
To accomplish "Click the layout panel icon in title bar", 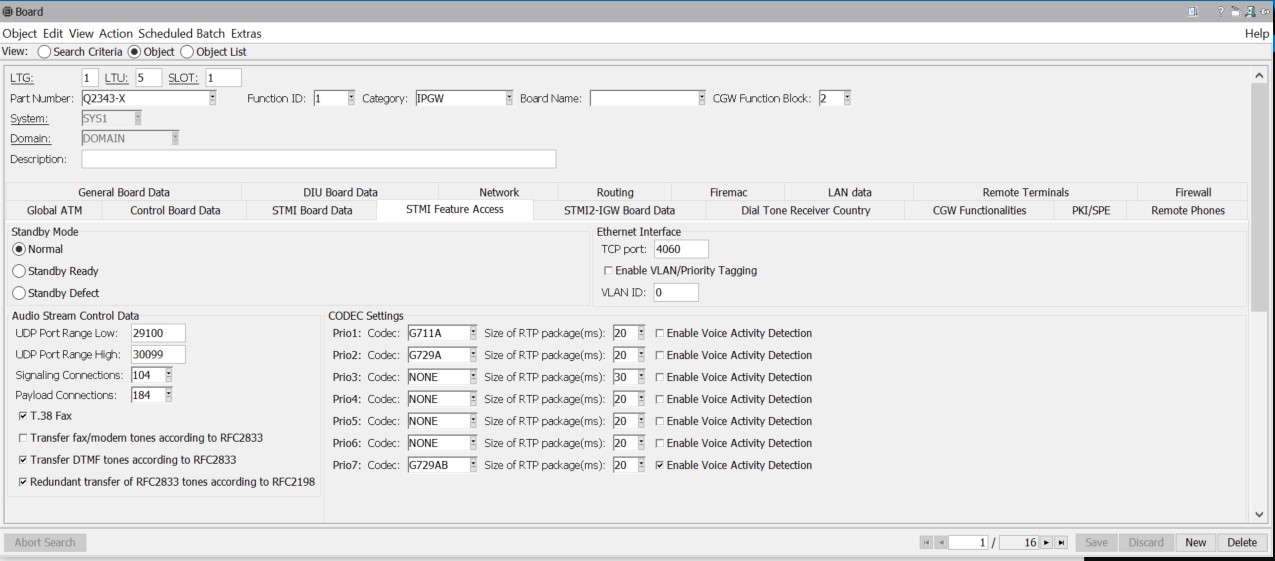I will [1193, 12].
